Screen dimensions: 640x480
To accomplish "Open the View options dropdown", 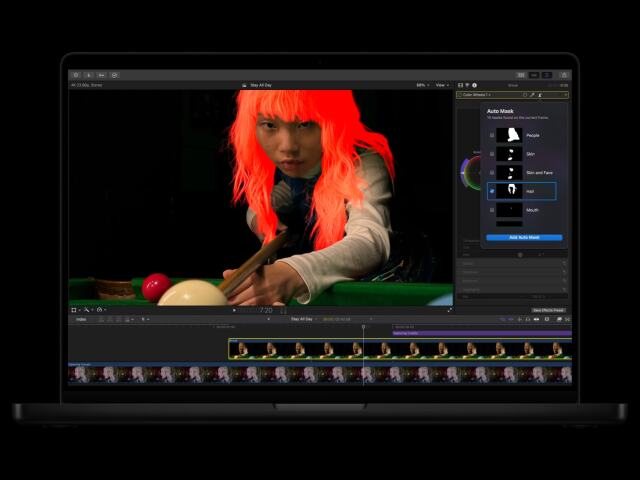I will pyautogui.click(x=442, y=85).
